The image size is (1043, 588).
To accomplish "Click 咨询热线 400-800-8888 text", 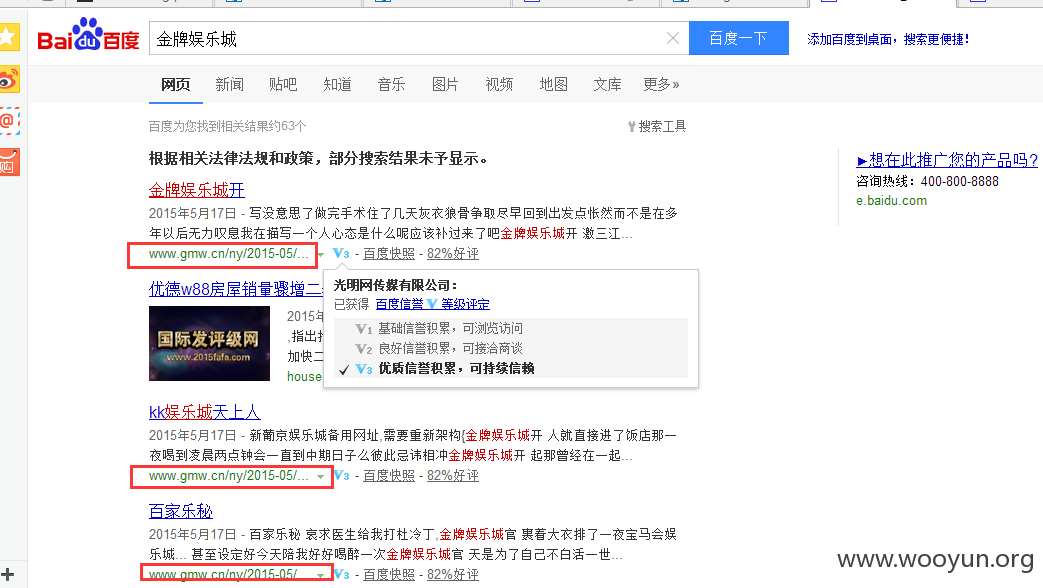I will (x=927, y=182).
